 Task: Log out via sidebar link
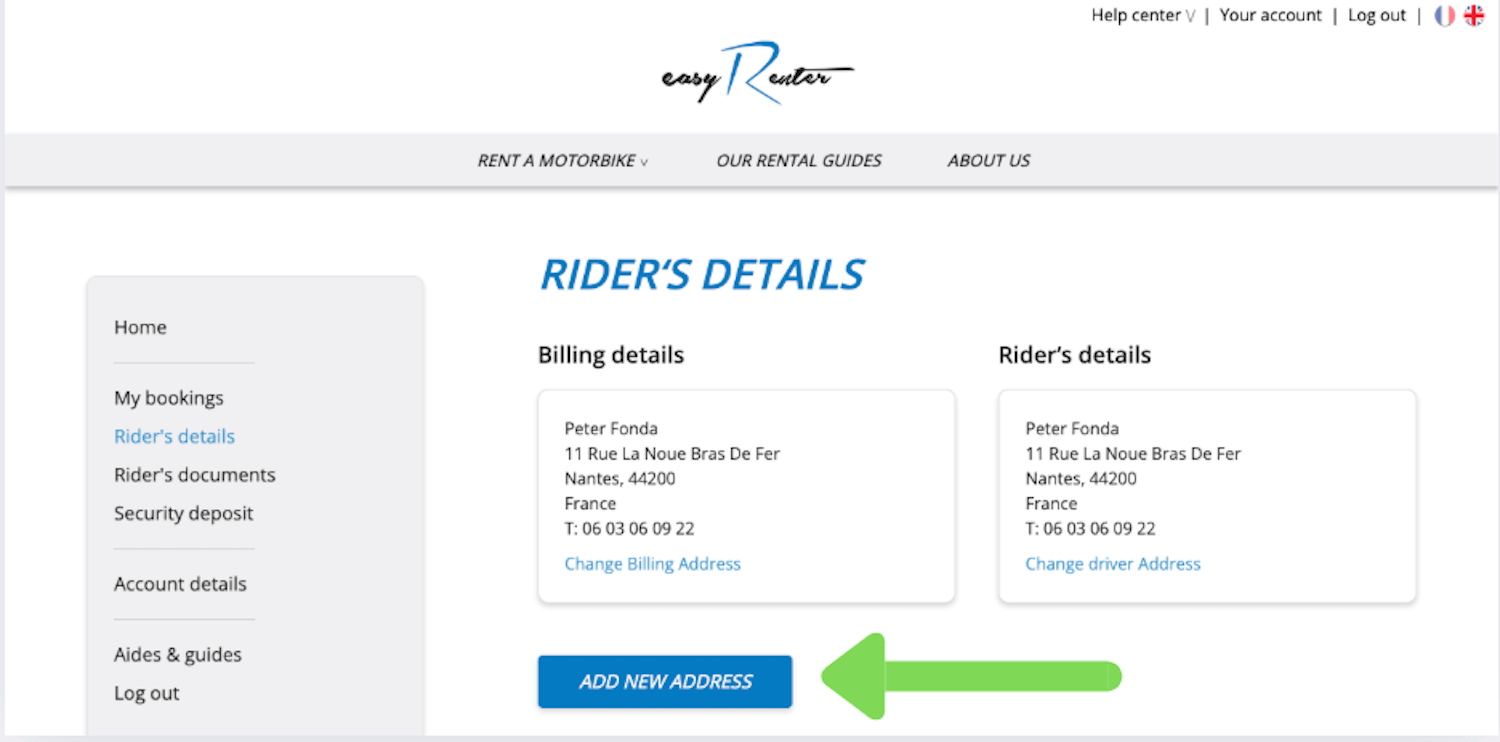(147, 693)
